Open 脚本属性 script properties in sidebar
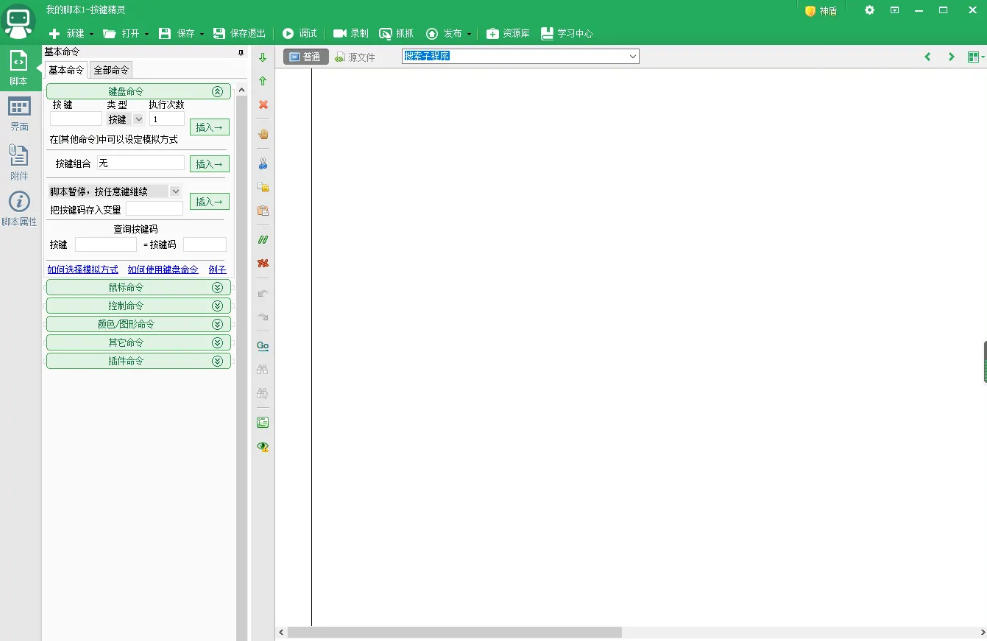The width and height of the screenshot is (987, 641). pos(19,208)
